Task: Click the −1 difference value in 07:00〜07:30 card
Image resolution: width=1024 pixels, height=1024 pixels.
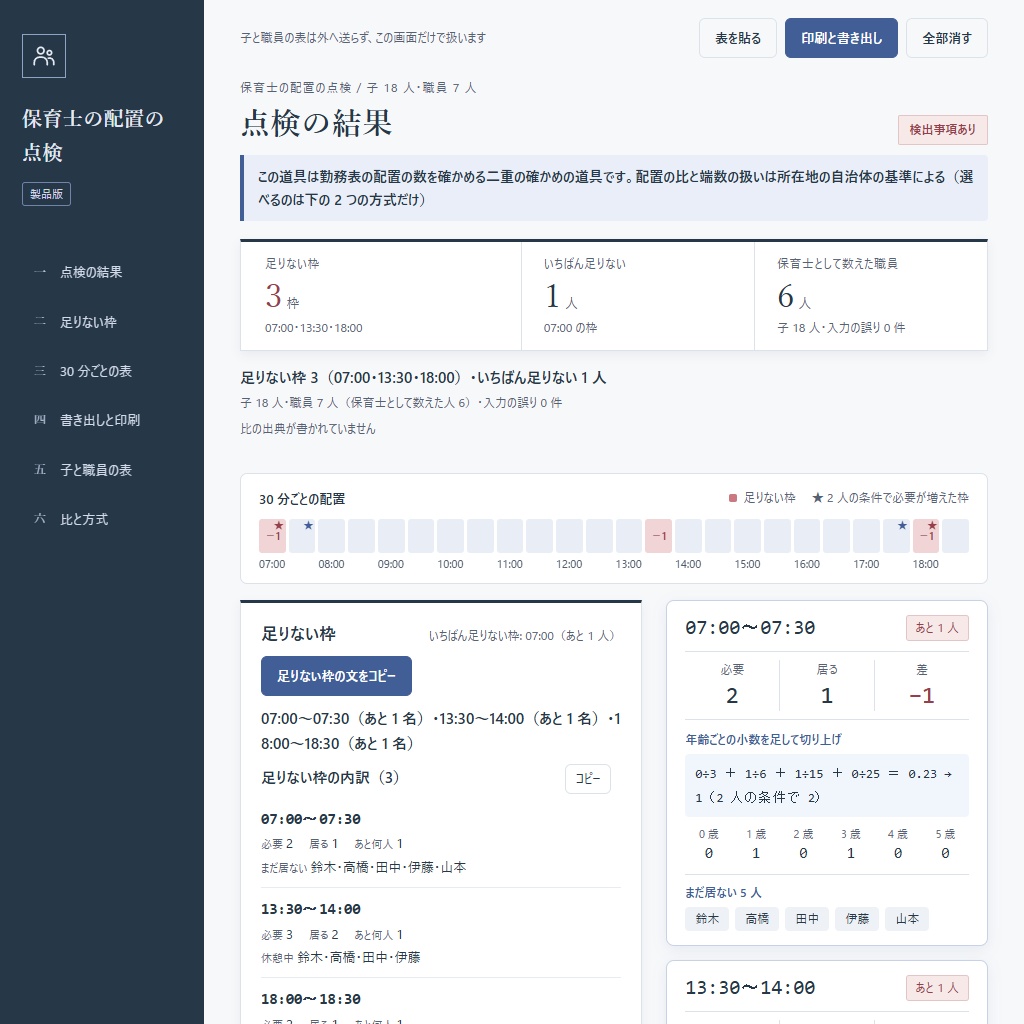Action: coord(921,696)
